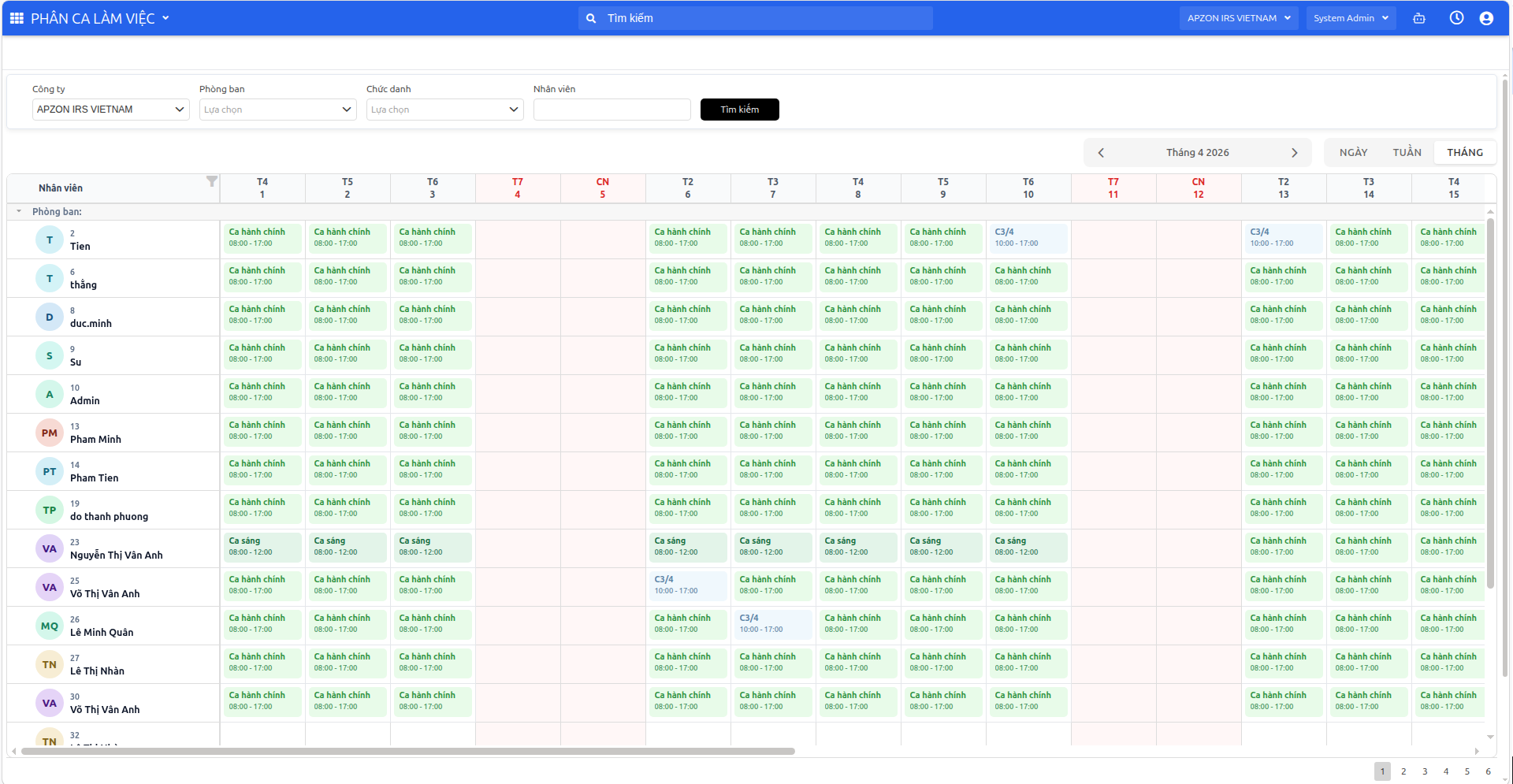Open Phòng ban select box
The height and width of the screenshot is (784, 1513).
coord(278,110)
